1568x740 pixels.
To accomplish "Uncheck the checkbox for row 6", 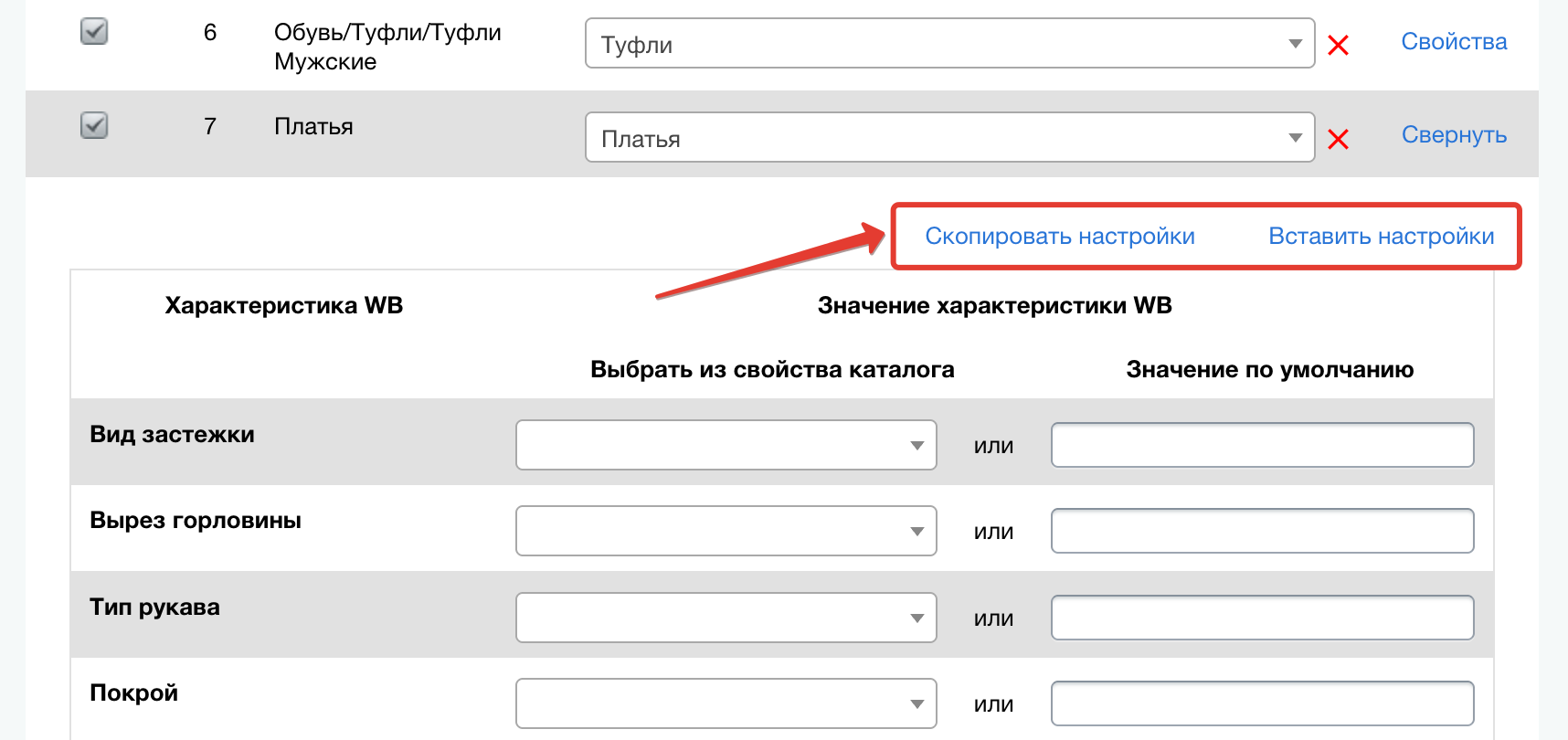I will click(94, 32).
